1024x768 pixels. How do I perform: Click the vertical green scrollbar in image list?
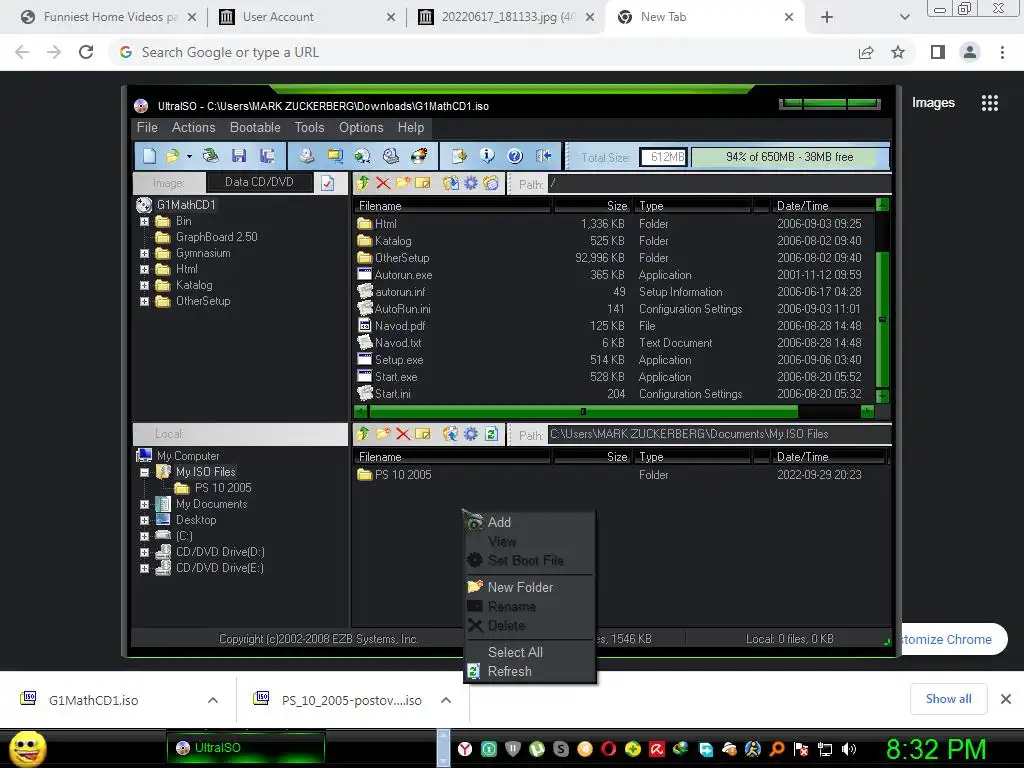[882, 319]
